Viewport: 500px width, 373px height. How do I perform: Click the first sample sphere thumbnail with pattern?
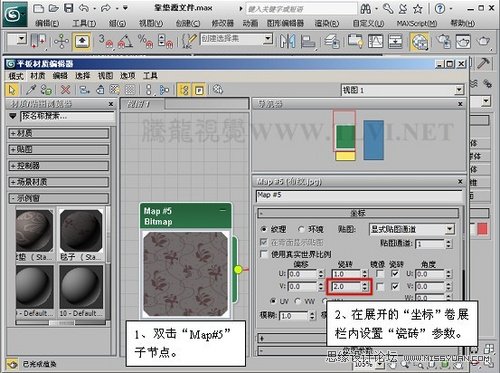[x=34, y=231]
